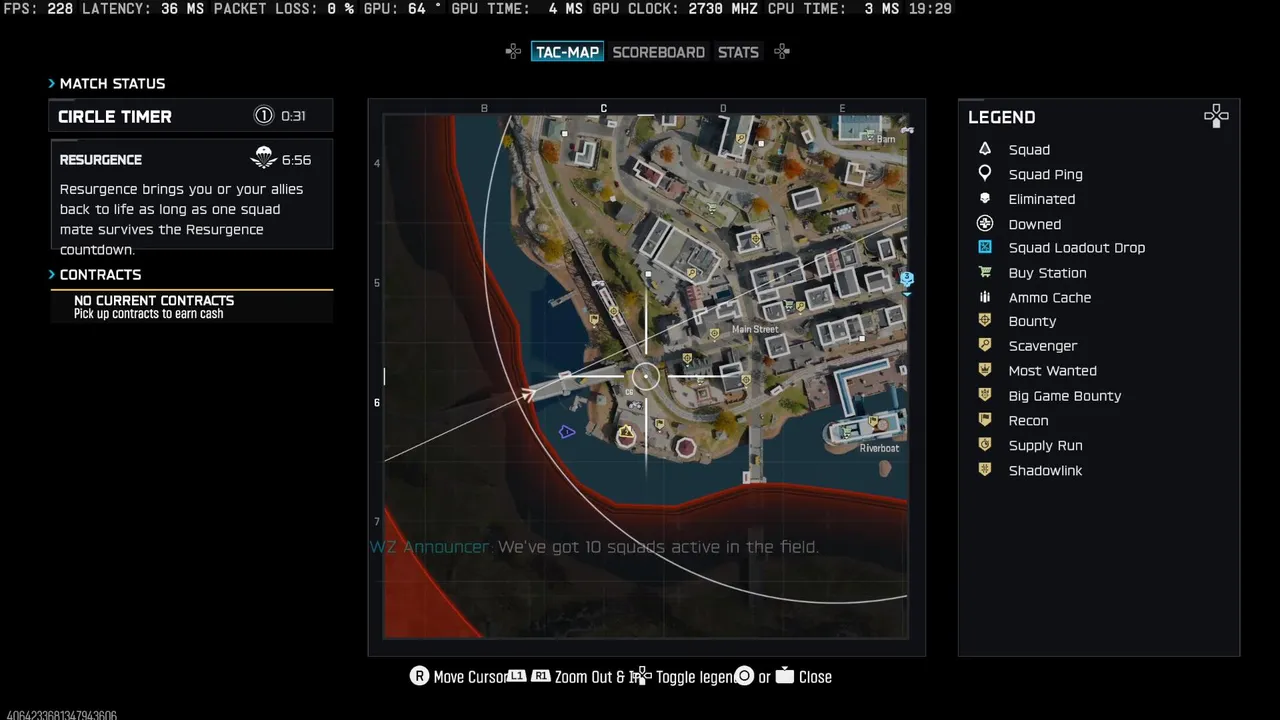Screen dimensions: 1280x720
Task: Click the NO CURRENT CONTRACTS text
Action: click(154, 300)
